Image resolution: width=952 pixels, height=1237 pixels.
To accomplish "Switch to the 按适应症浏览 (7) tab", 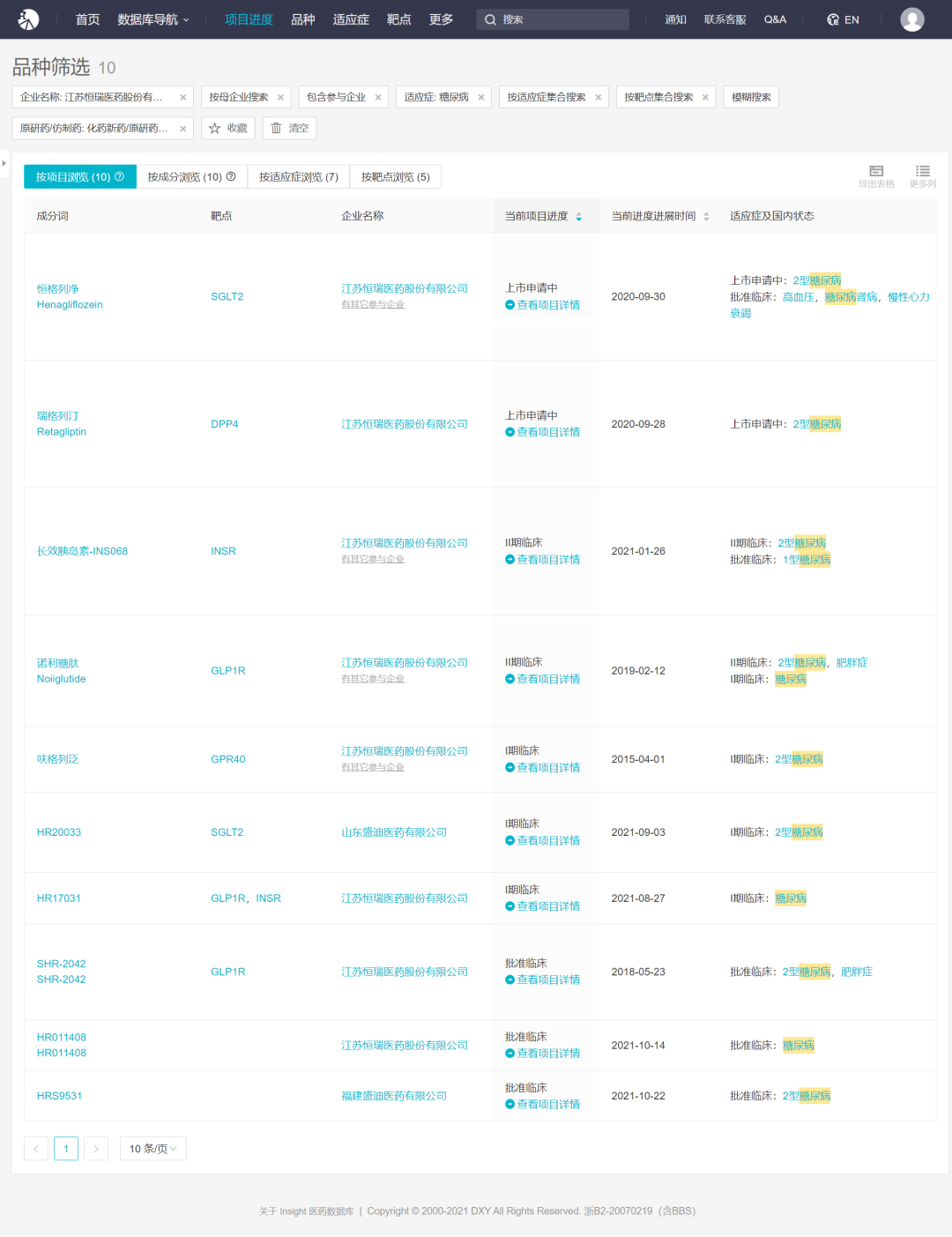I will [299, 176].
